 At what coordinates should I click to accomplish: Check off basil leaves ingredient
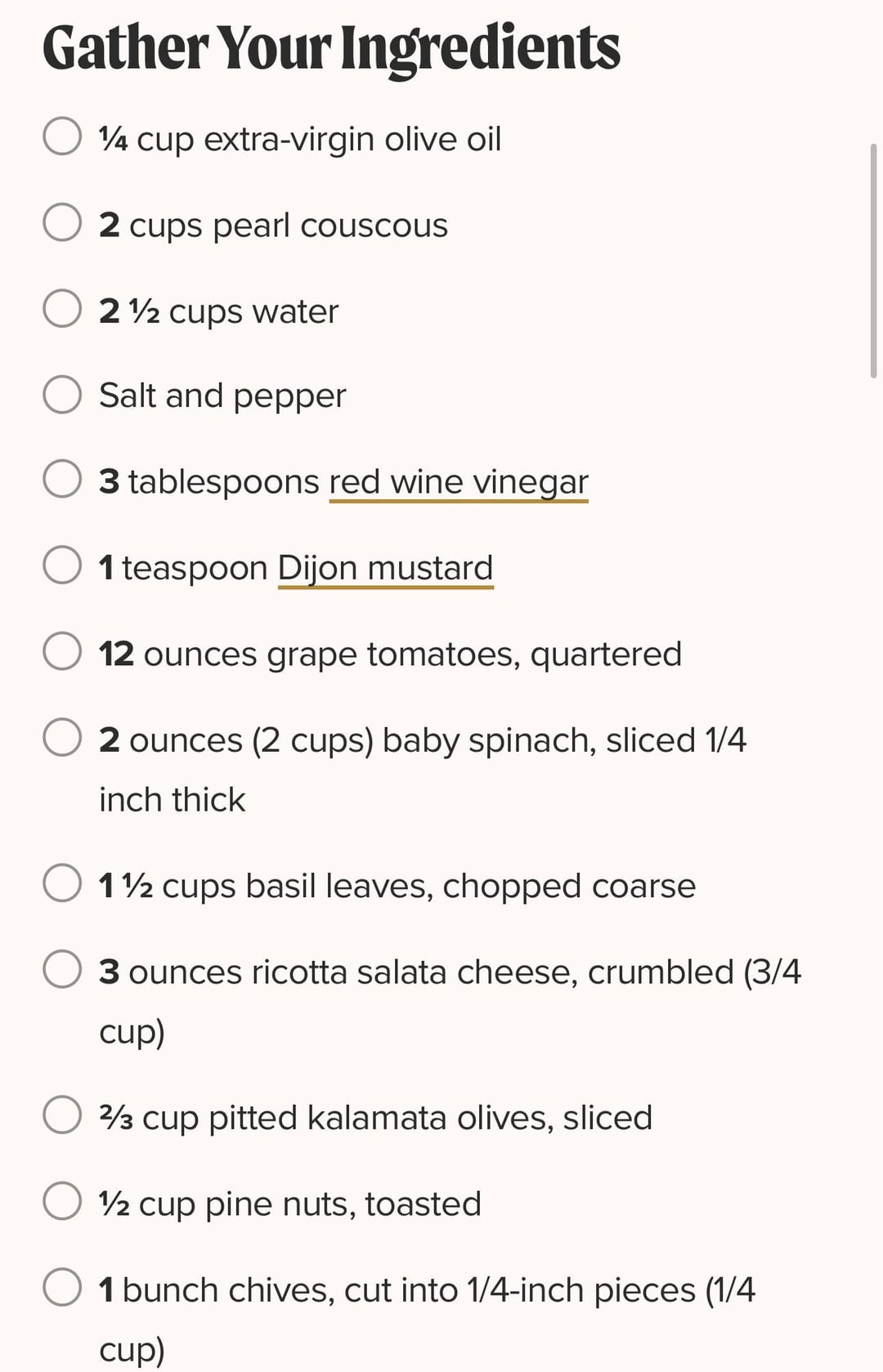62,883
